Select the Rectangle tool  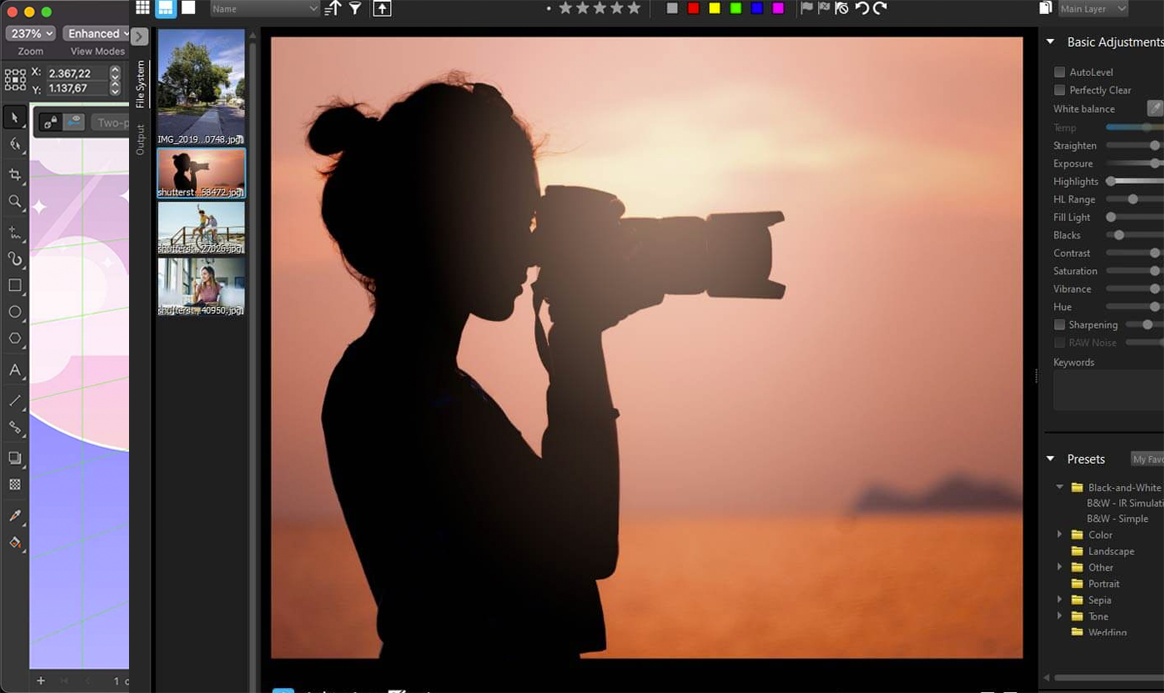[x=14, y=286]
